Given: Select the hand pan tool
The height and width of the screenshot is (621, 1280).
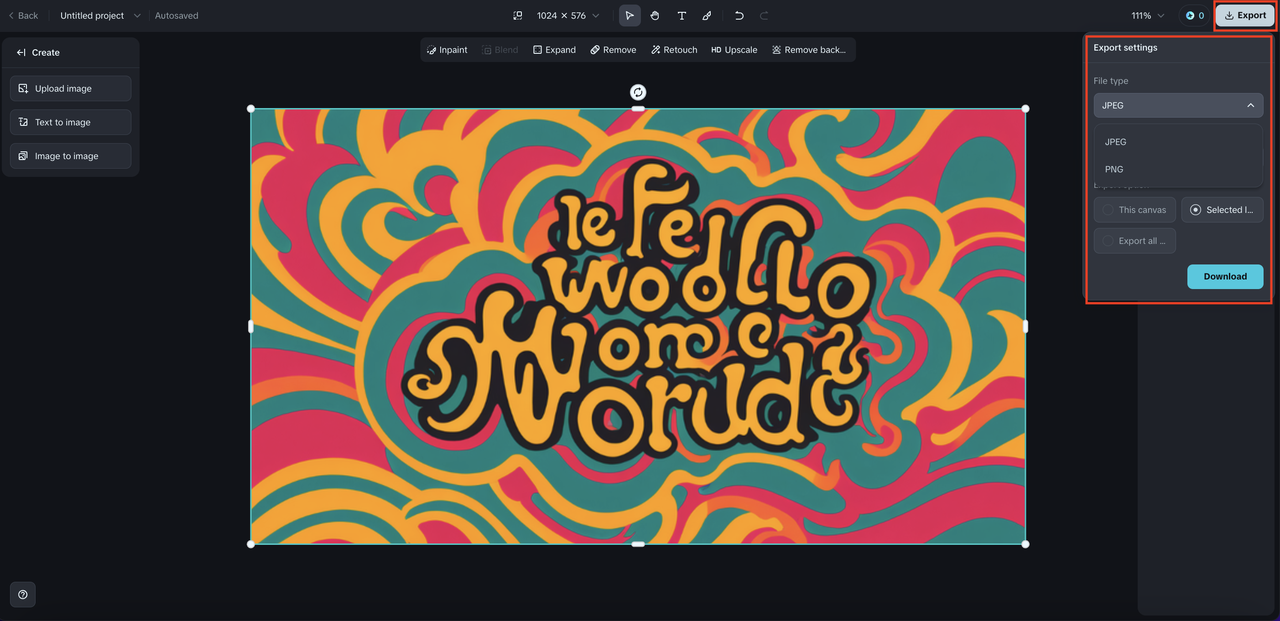Looking at the screenshot, I should 655,16.
